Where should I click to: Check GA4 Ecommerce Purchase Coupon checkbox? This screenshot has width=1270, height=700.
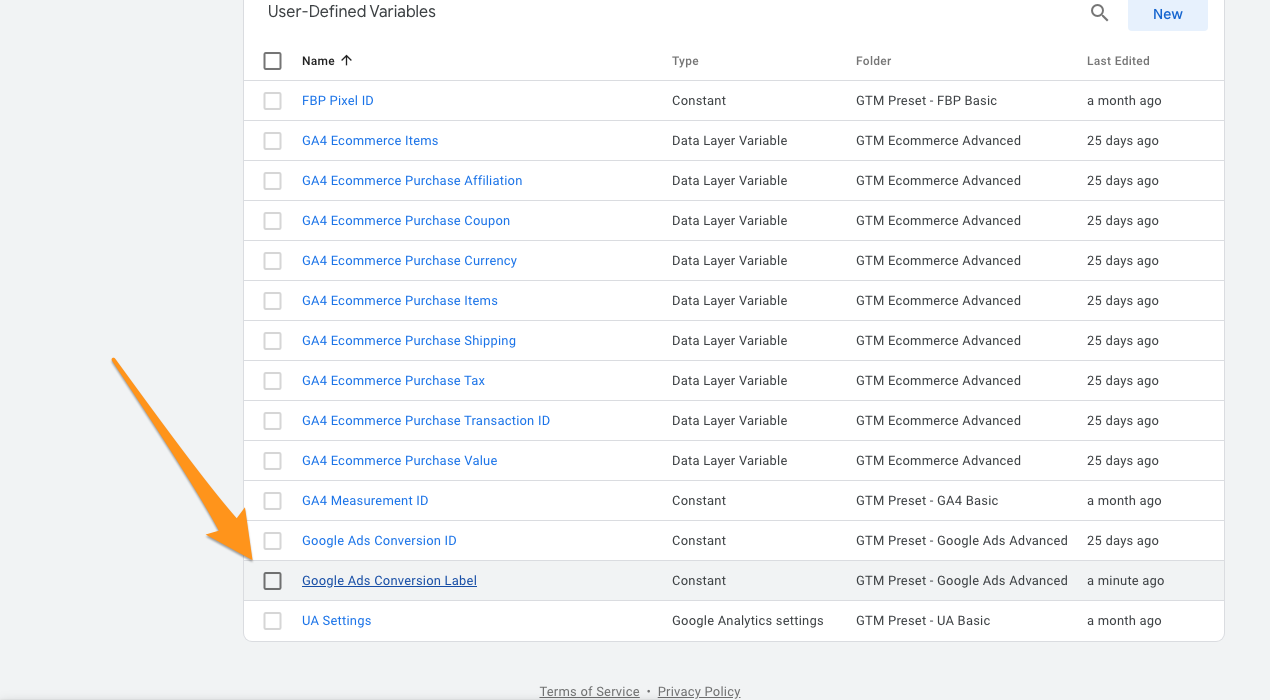273,221
